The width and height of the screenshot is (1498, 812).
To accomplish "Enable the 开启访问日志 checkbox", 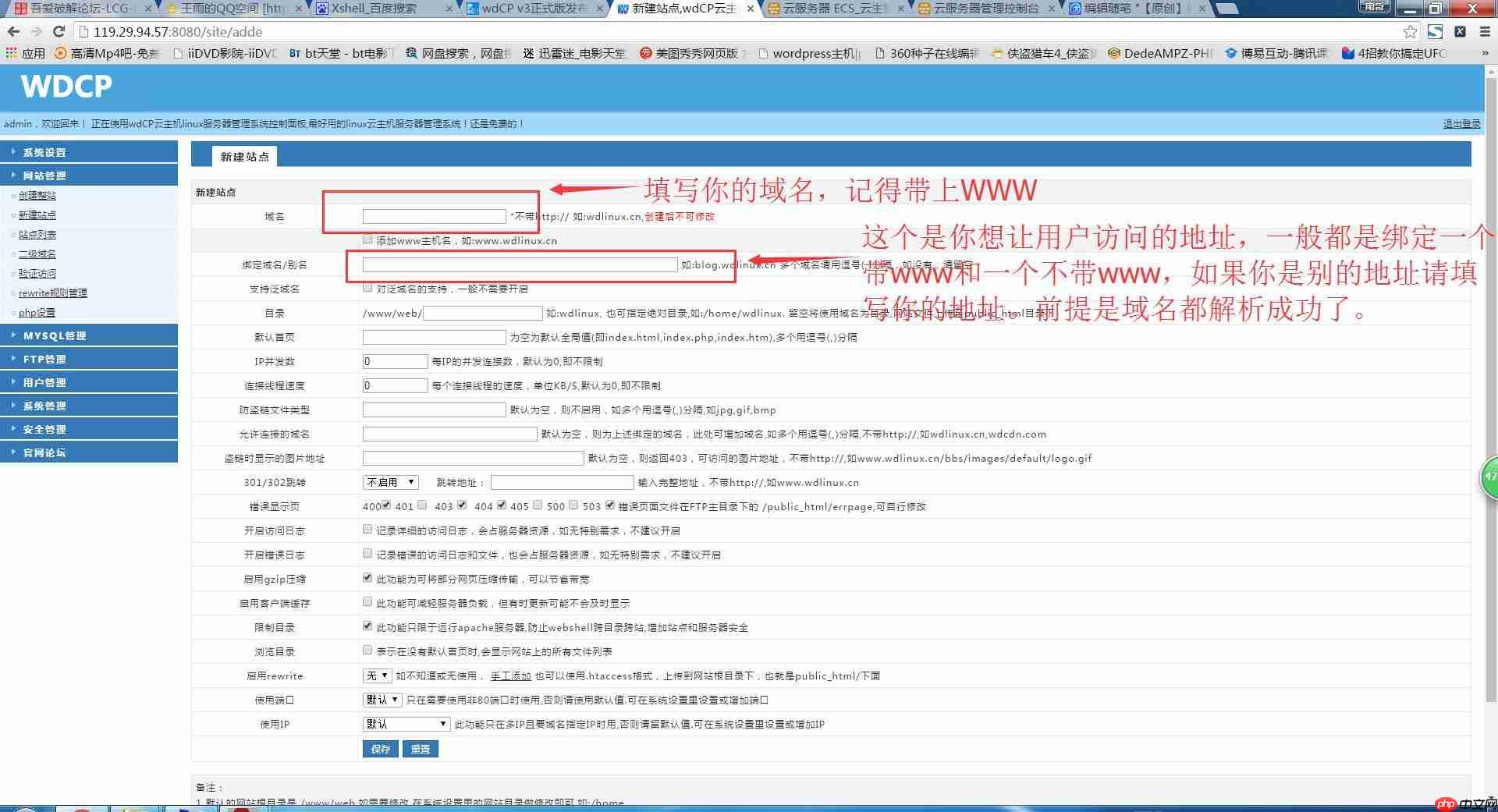I will click(x=367, y=529).
